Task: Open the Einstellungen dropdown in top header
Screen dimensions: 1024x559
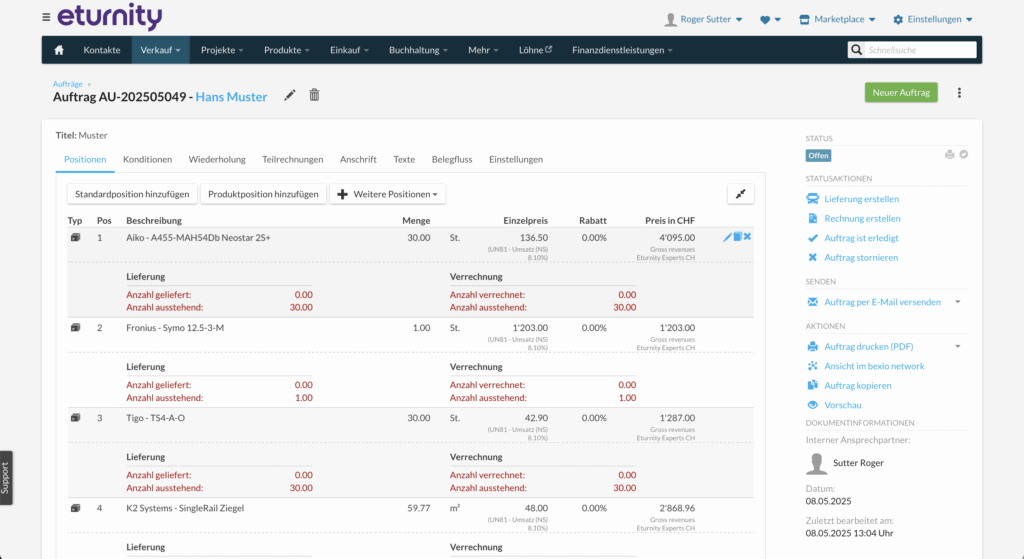Action: (933, 19)
